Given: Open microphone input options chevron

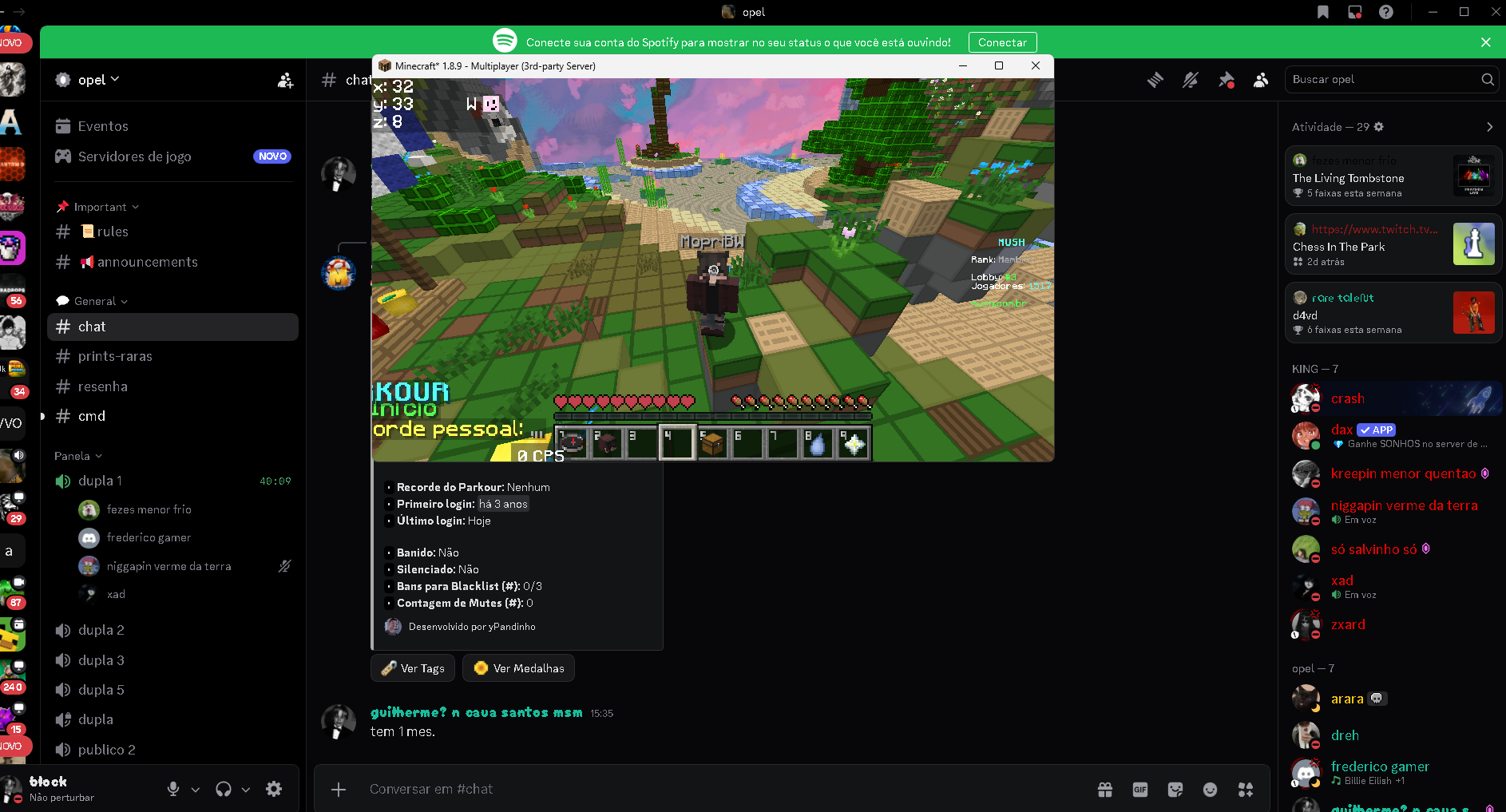Looking at the screenshot, I should tap(196, 790).
